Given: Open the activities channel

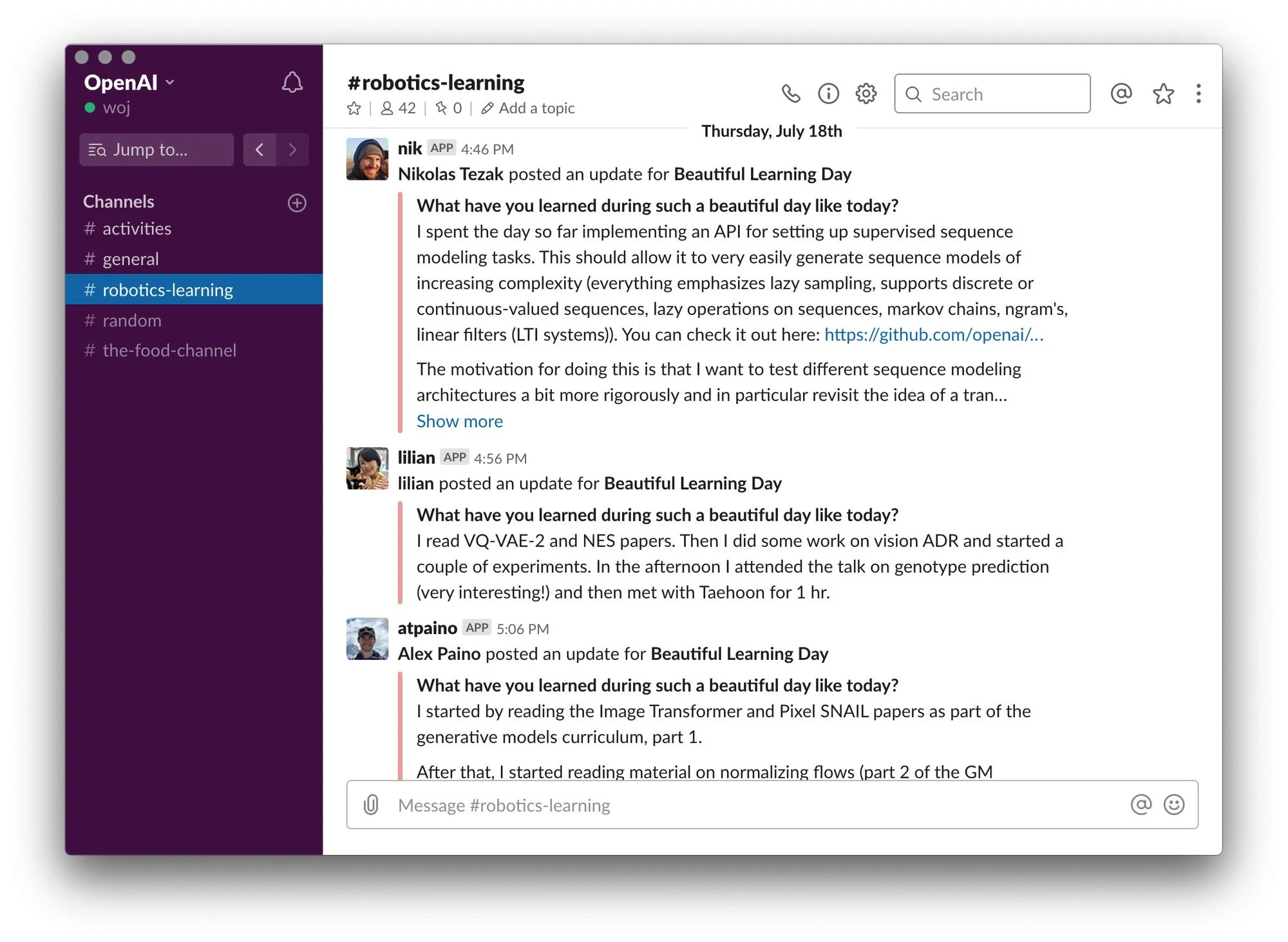Looking at the screenshot, I should [194, 229].
